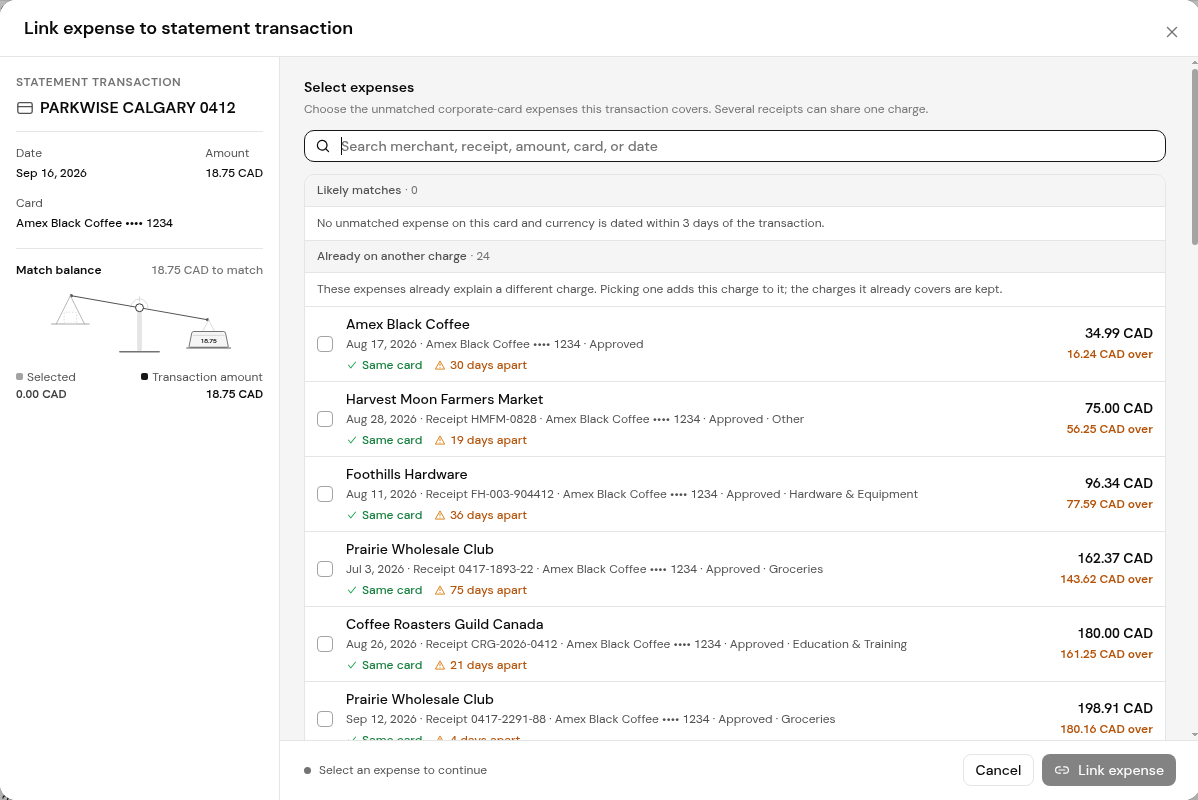This screenshot has height=800, width=1198.
Task: Click the 143.62 CAD over label
Action: click(1106, 578)
